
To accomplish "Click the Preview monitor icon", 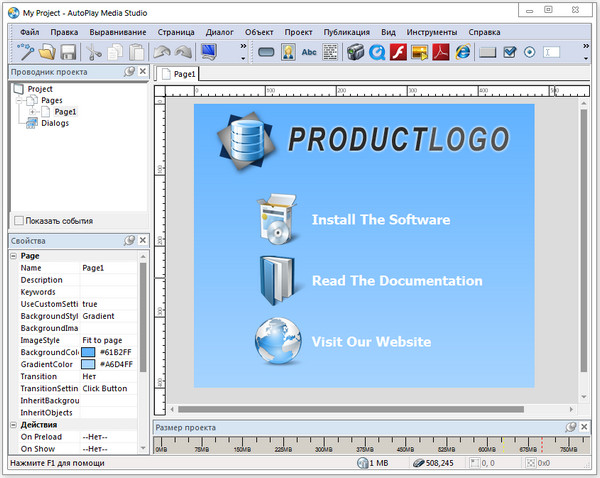I will point(210,52).
